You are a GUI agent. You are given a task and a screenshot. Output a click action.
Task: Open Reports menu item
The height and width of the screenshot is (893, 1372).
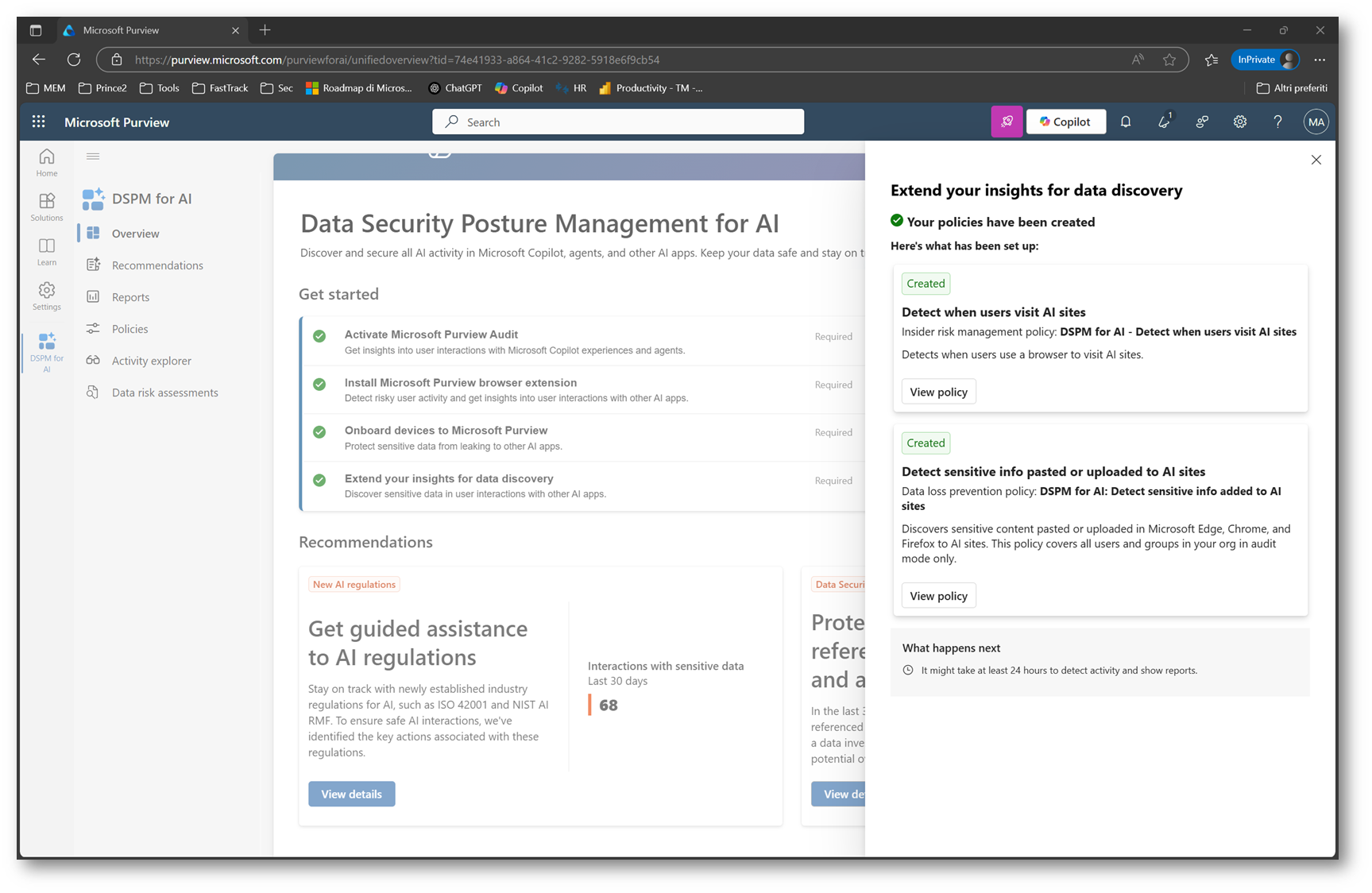(130, 297)
